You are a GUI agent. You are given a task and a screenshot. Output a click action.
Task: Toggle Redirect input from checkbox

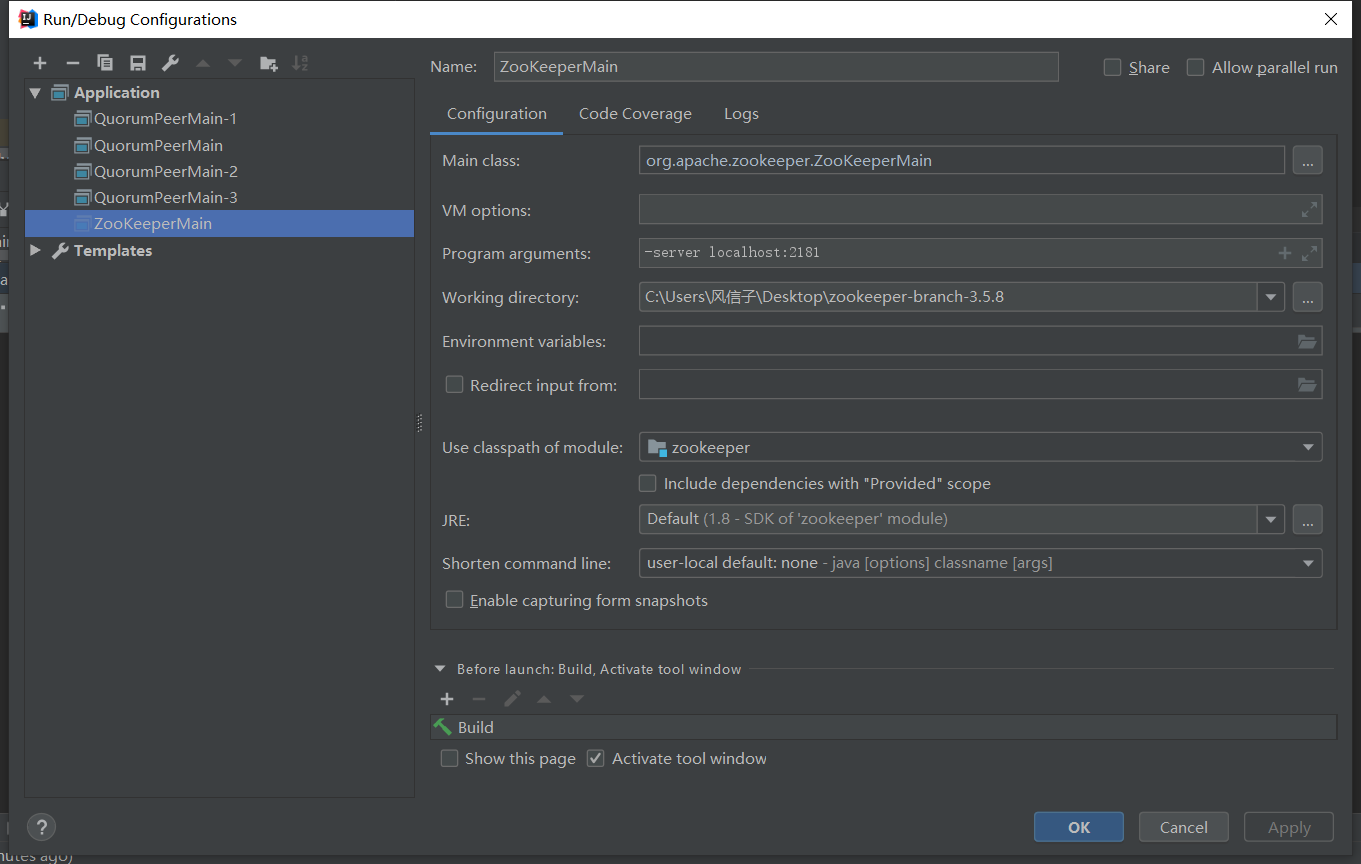(454, 384)
